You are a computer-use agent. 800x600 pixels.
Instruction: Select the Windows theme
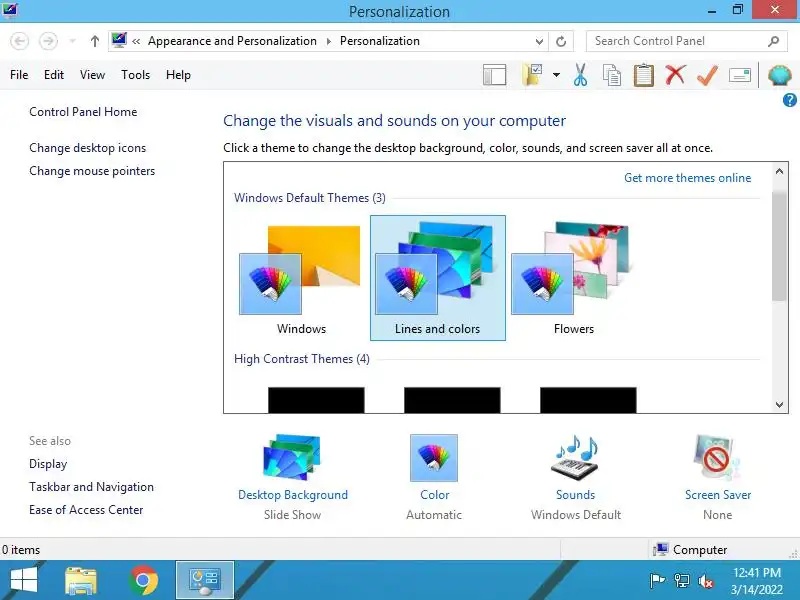click(x=301, y=278)
